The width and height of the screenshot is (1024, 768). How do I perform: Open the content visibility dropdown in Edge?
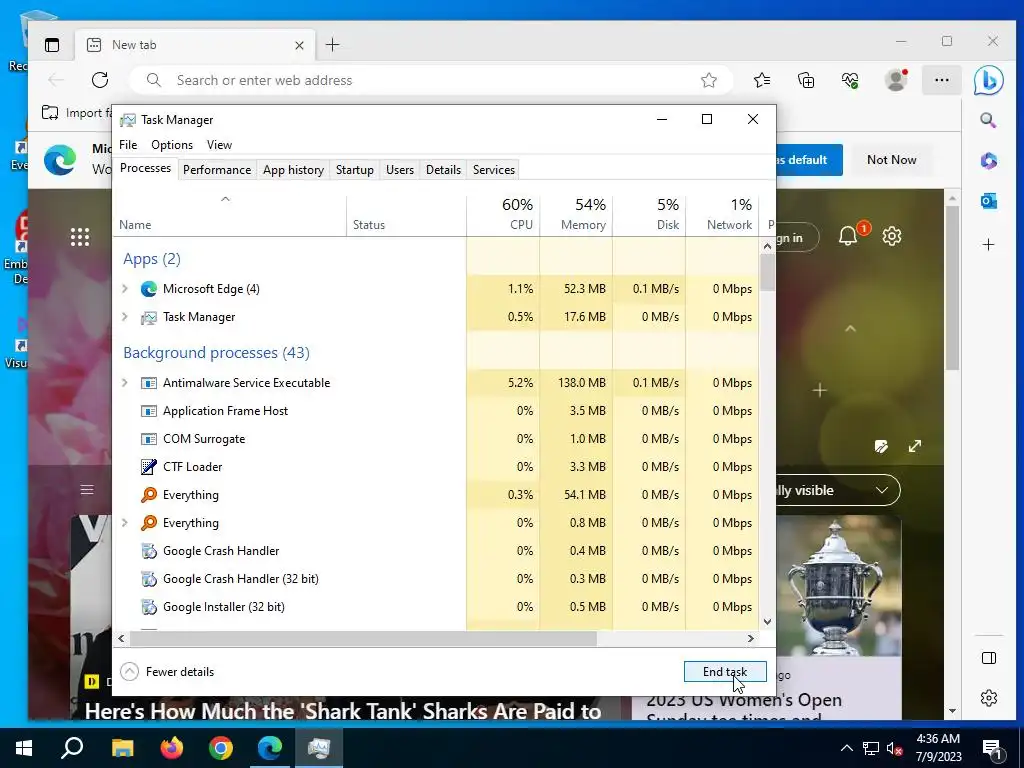[x=839, y=490]
